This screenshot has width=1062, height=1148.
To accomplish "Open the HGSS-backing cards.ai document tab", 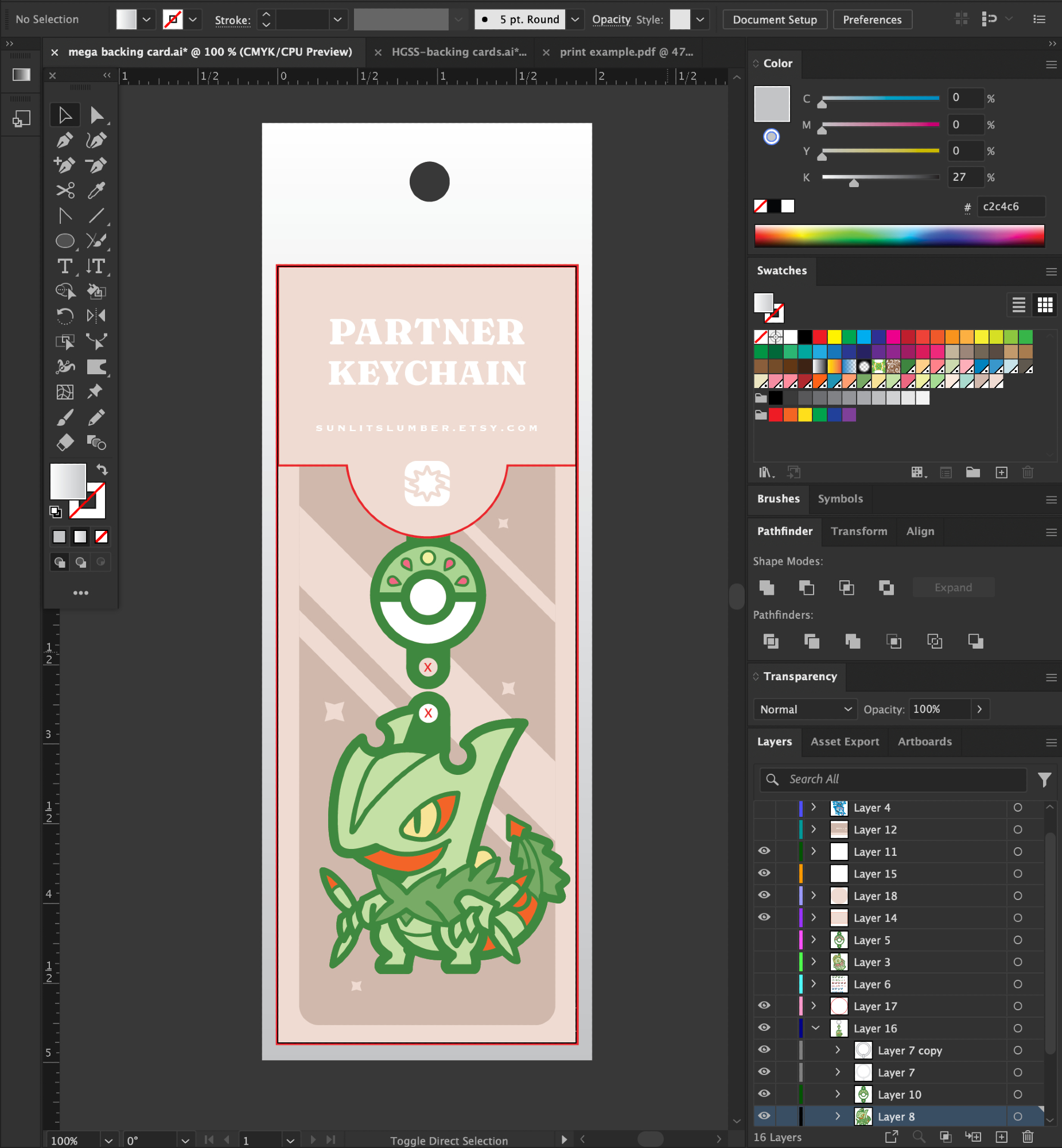I will coord(458,52).
